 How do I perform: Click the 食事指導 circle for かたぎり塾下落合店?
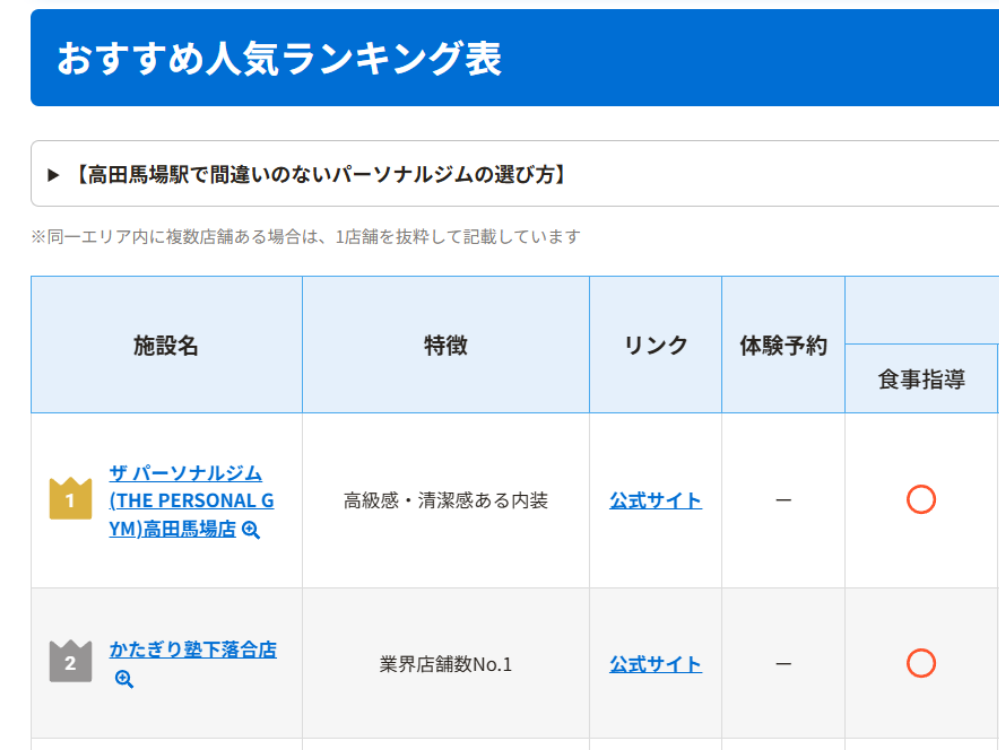920,663
